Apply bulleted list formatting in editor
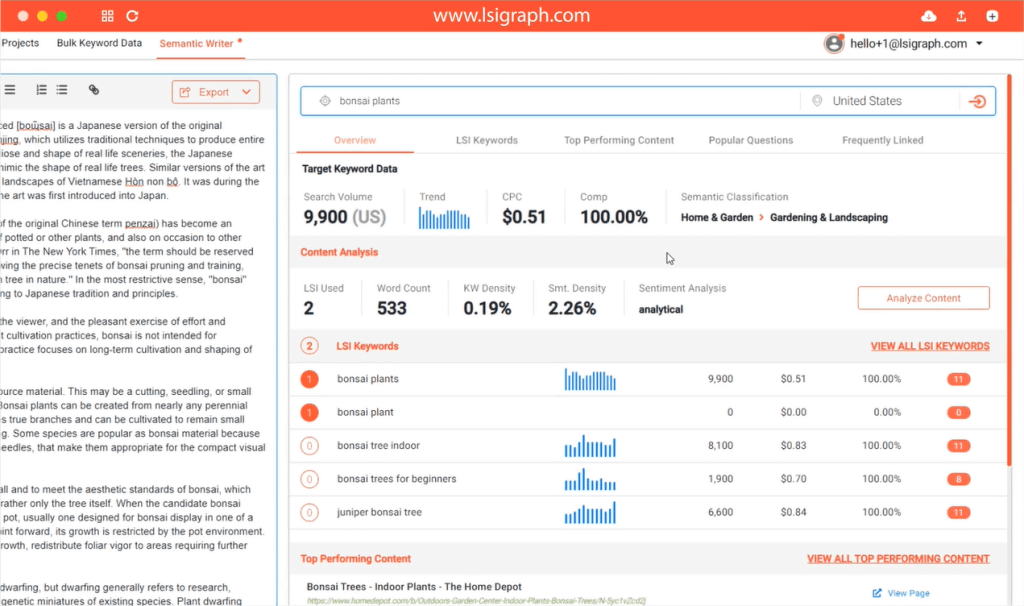This screenshot has width=1024, height=606. click(62, 90)
